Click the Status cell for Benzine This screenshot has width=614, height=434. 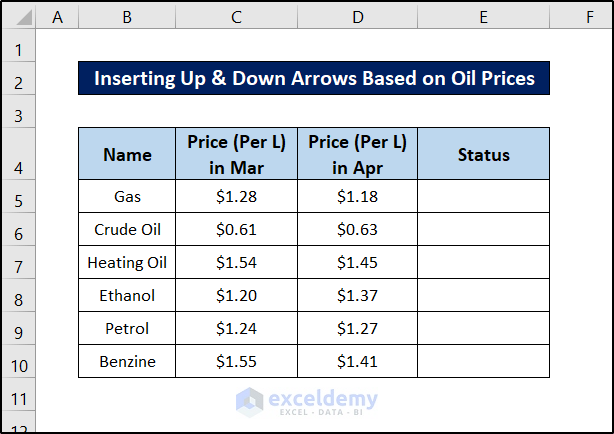(x=483, y=361)
